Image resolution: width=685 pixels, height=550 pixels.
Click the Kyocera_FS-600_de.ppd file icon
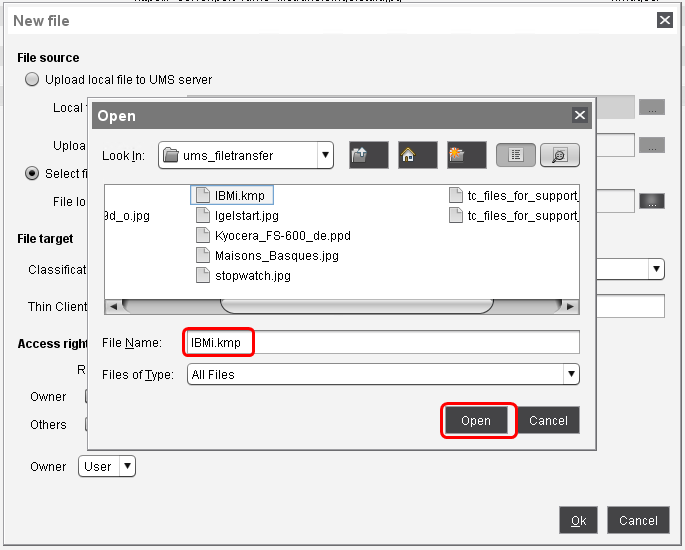click(x=202, y=236)
